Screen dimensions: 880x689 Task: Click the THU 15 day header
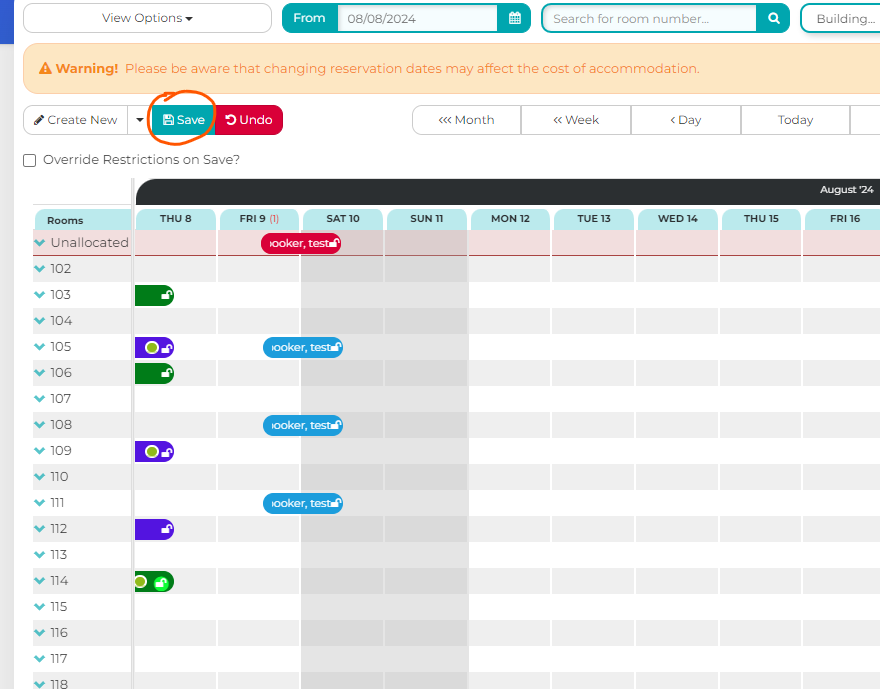tap(761, 219)
